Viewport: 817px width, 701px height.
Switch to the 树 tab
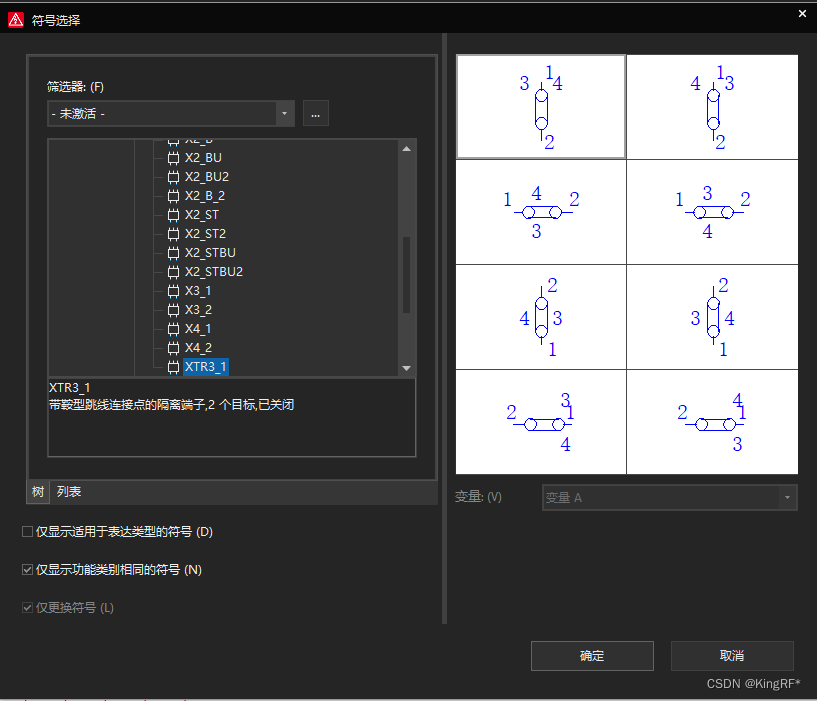[38, 491]
